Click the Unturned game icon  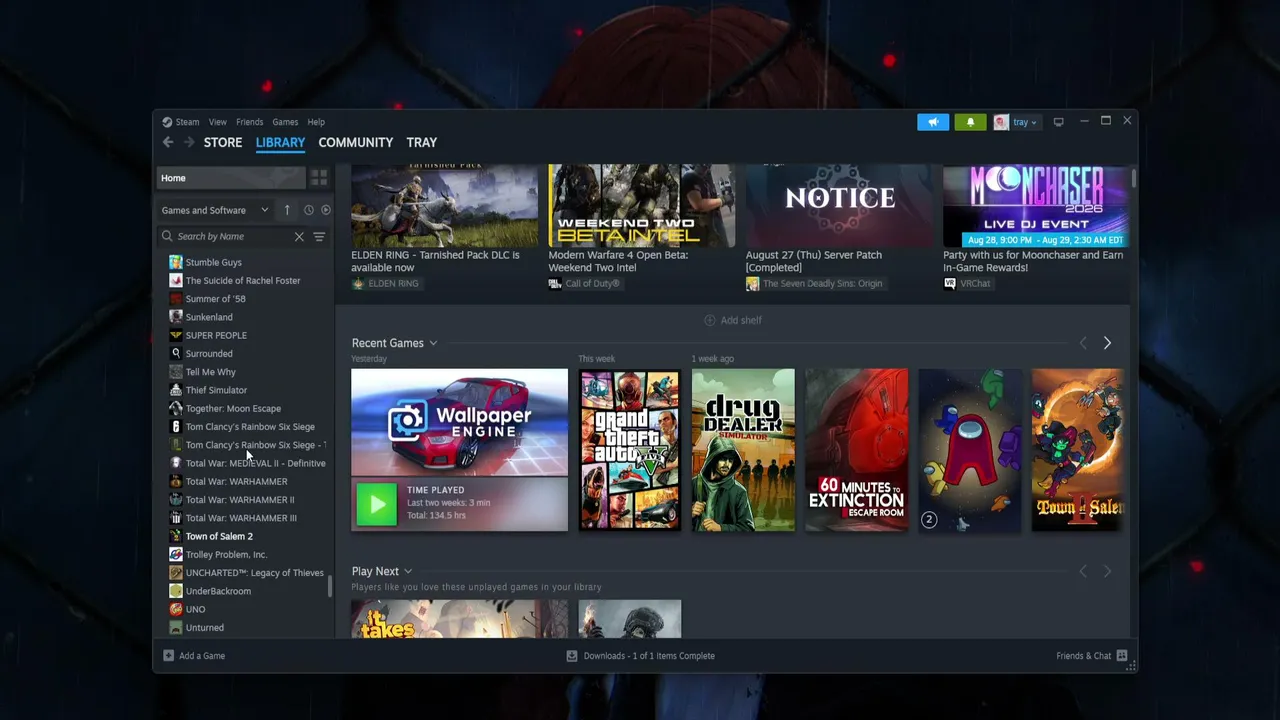coord(176,628)
